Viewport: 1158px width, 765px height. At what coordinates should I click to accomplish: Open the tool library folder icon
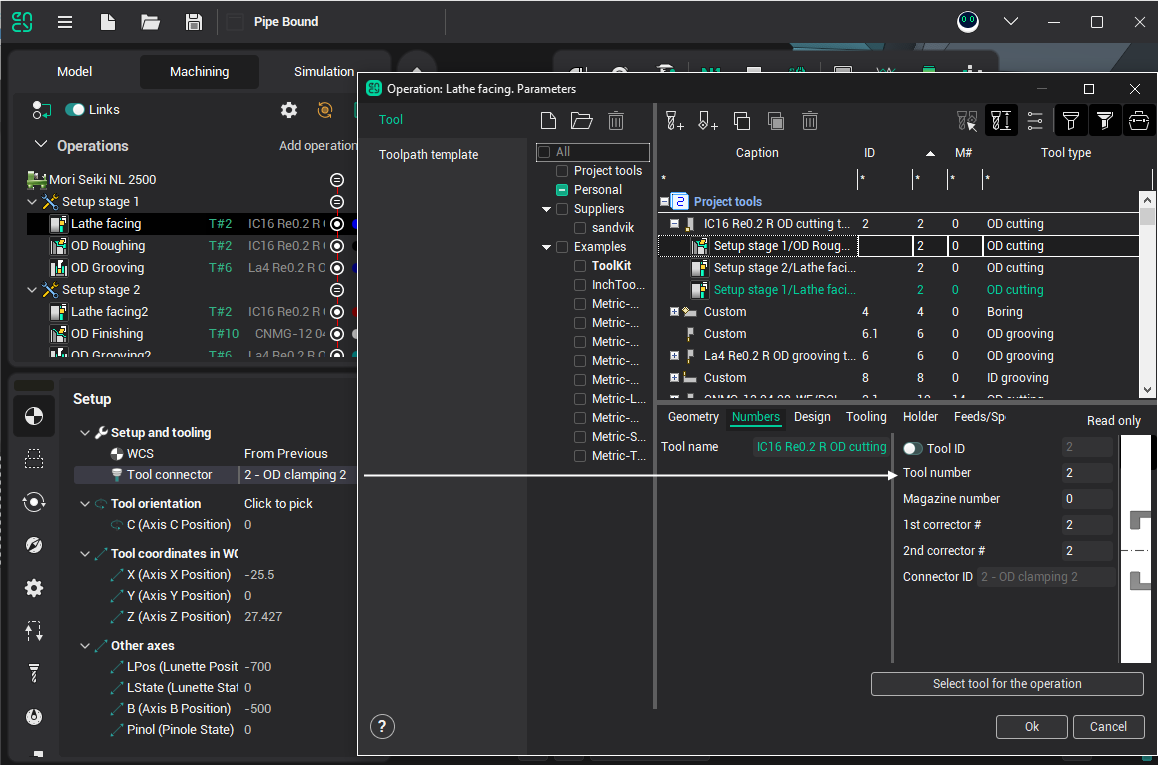(582, 121)
